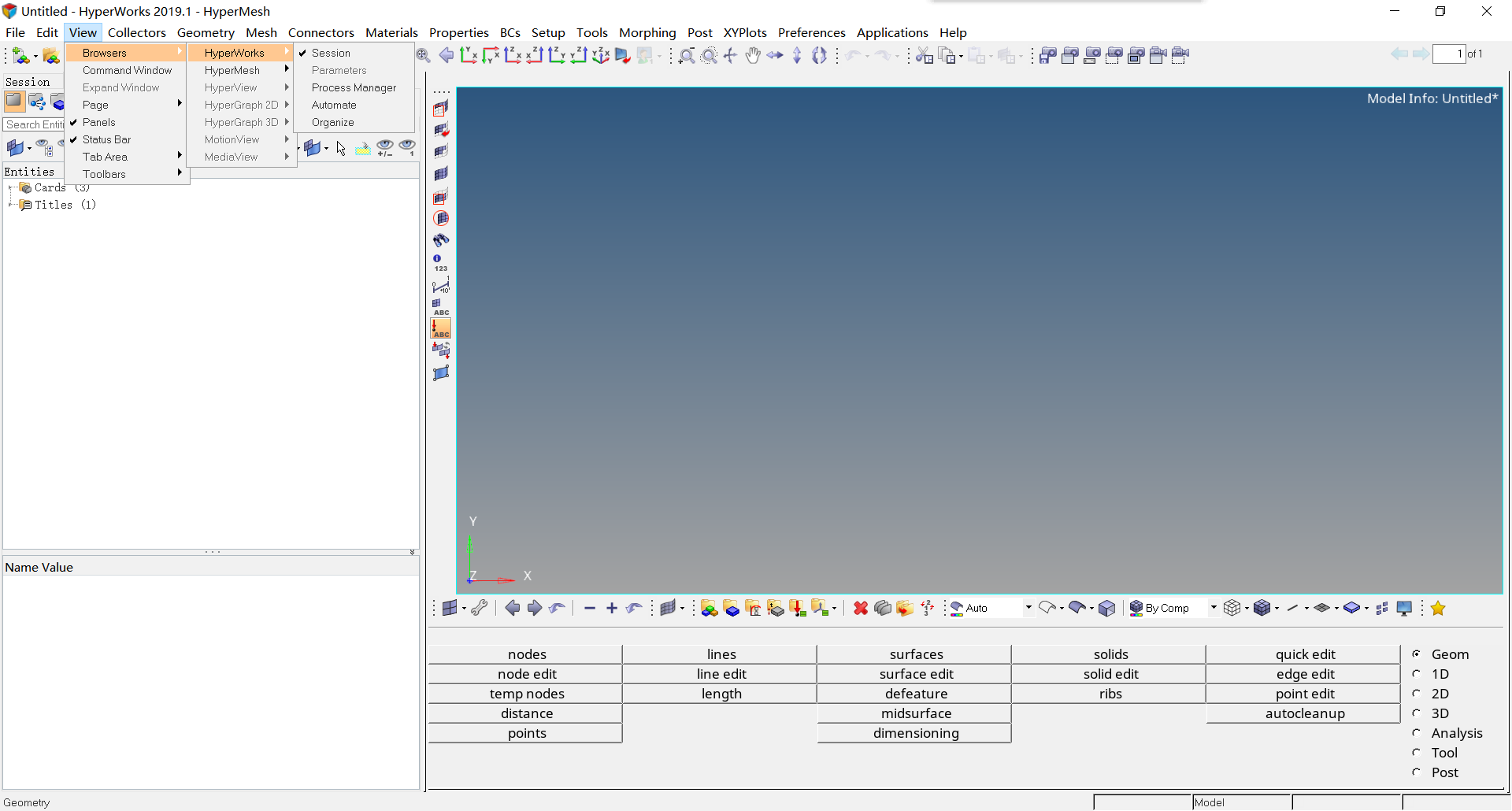Open the solid edit panel
The height and width of the screenshot is (811, 1512).
click(x=1110, y=674)
